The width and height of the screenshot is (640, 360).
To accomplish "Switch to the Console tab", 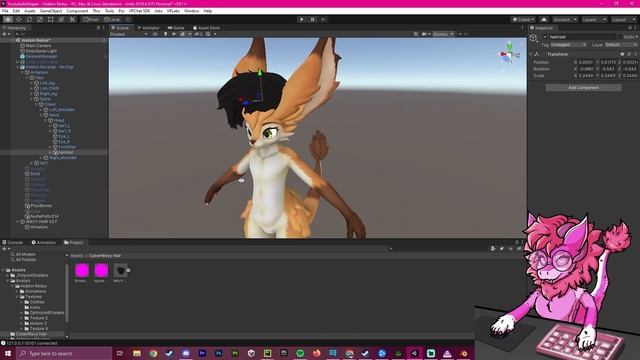I will (13, 242).
